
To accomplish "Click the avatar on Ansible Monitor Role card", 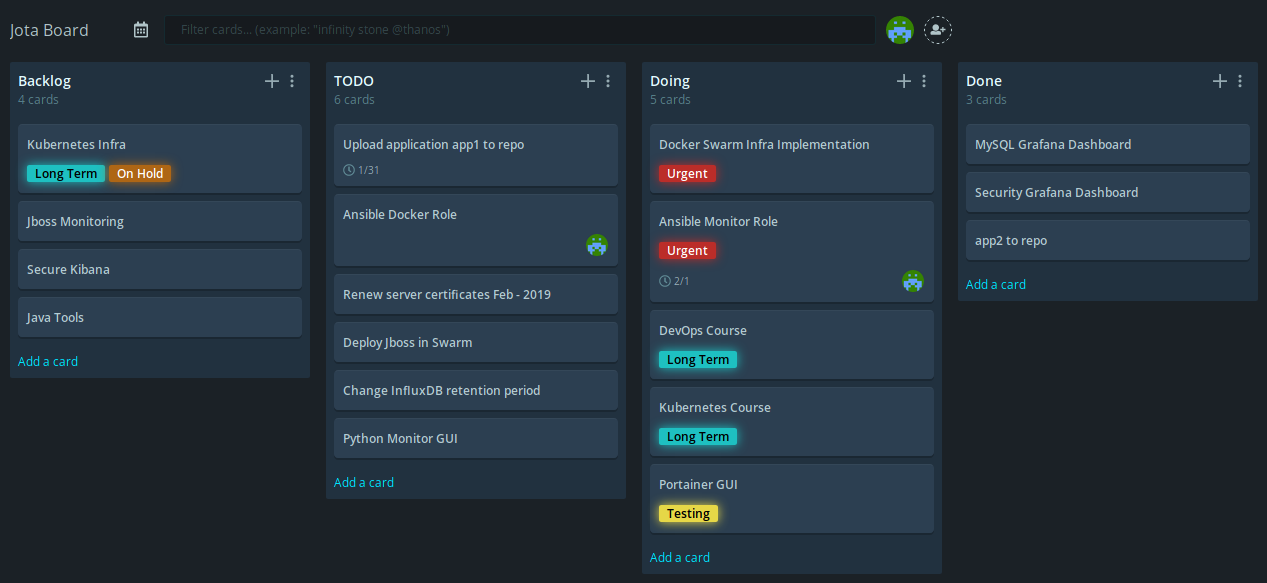I will [x=913, y=281].
